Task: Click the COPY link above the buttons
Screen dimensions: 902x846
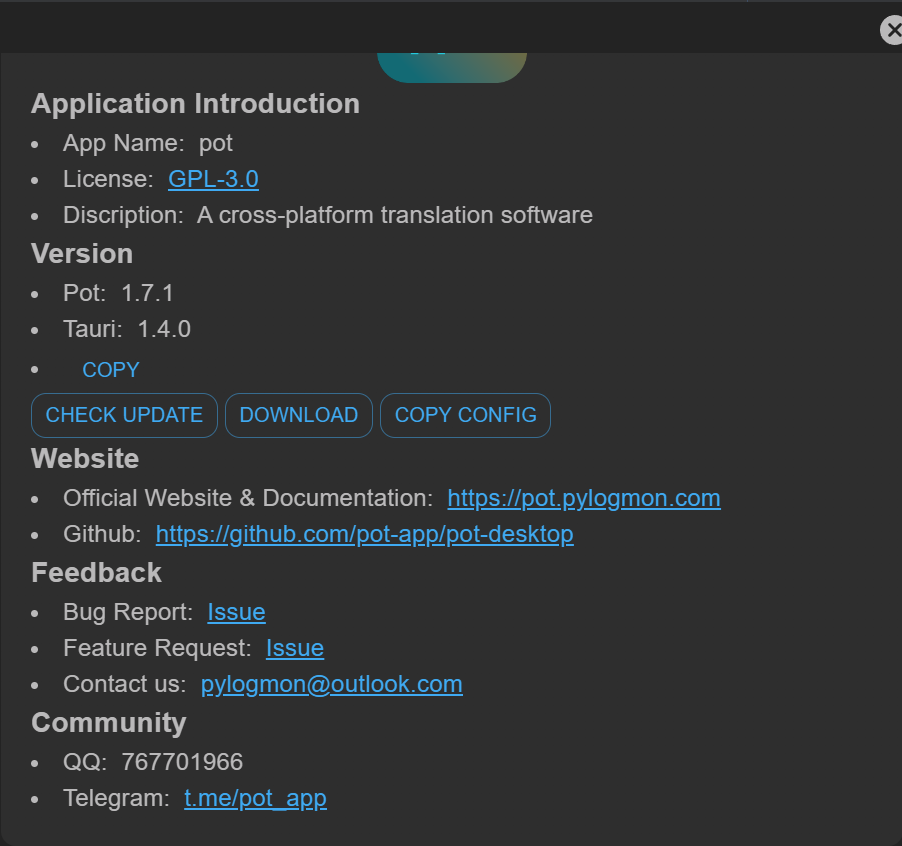Action: [110, 369]
